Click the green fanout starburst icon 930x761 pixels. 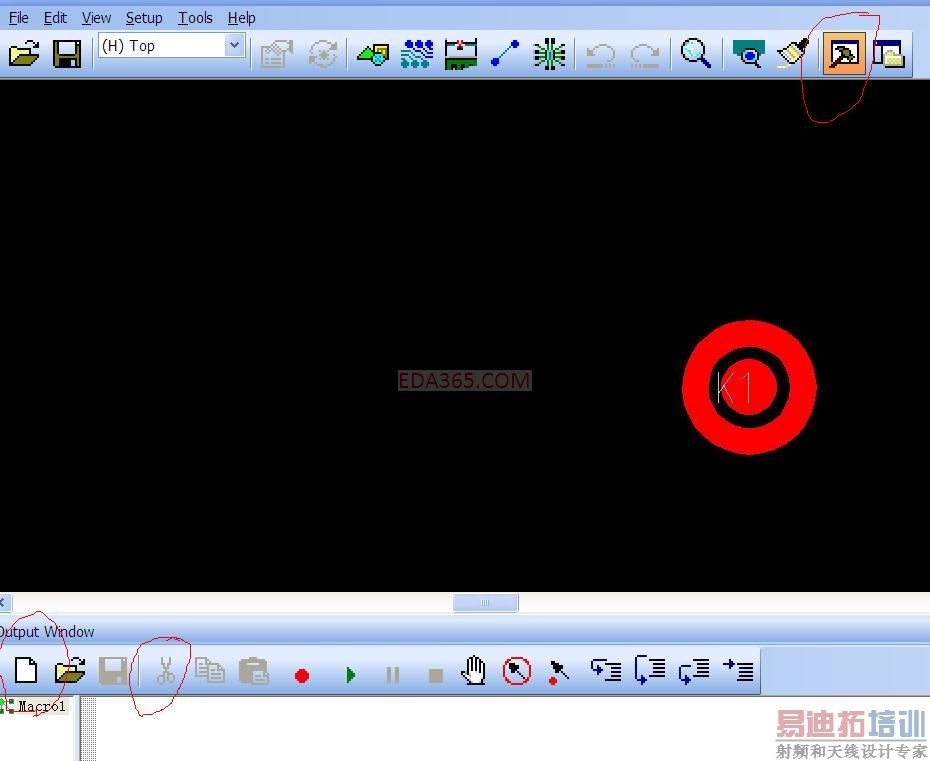549,54
